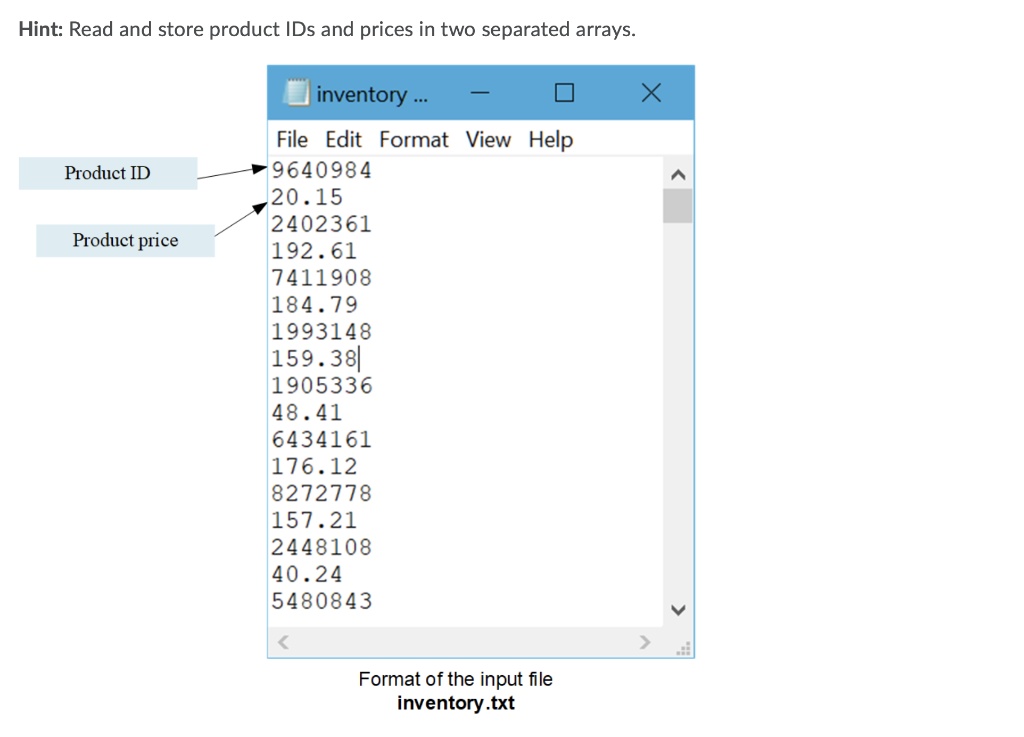The height and width of the screenshot is (737, 1024).
Task: Click the line showing product ID 9640984
Action: point(321,170)
